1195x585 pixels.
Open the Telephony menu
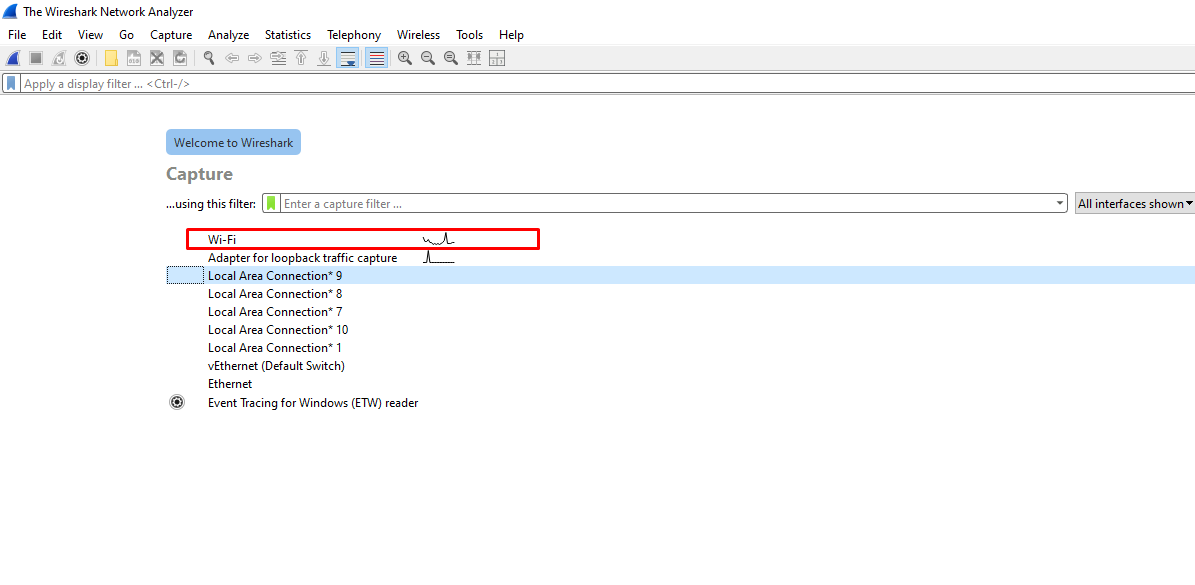[354, 35]
